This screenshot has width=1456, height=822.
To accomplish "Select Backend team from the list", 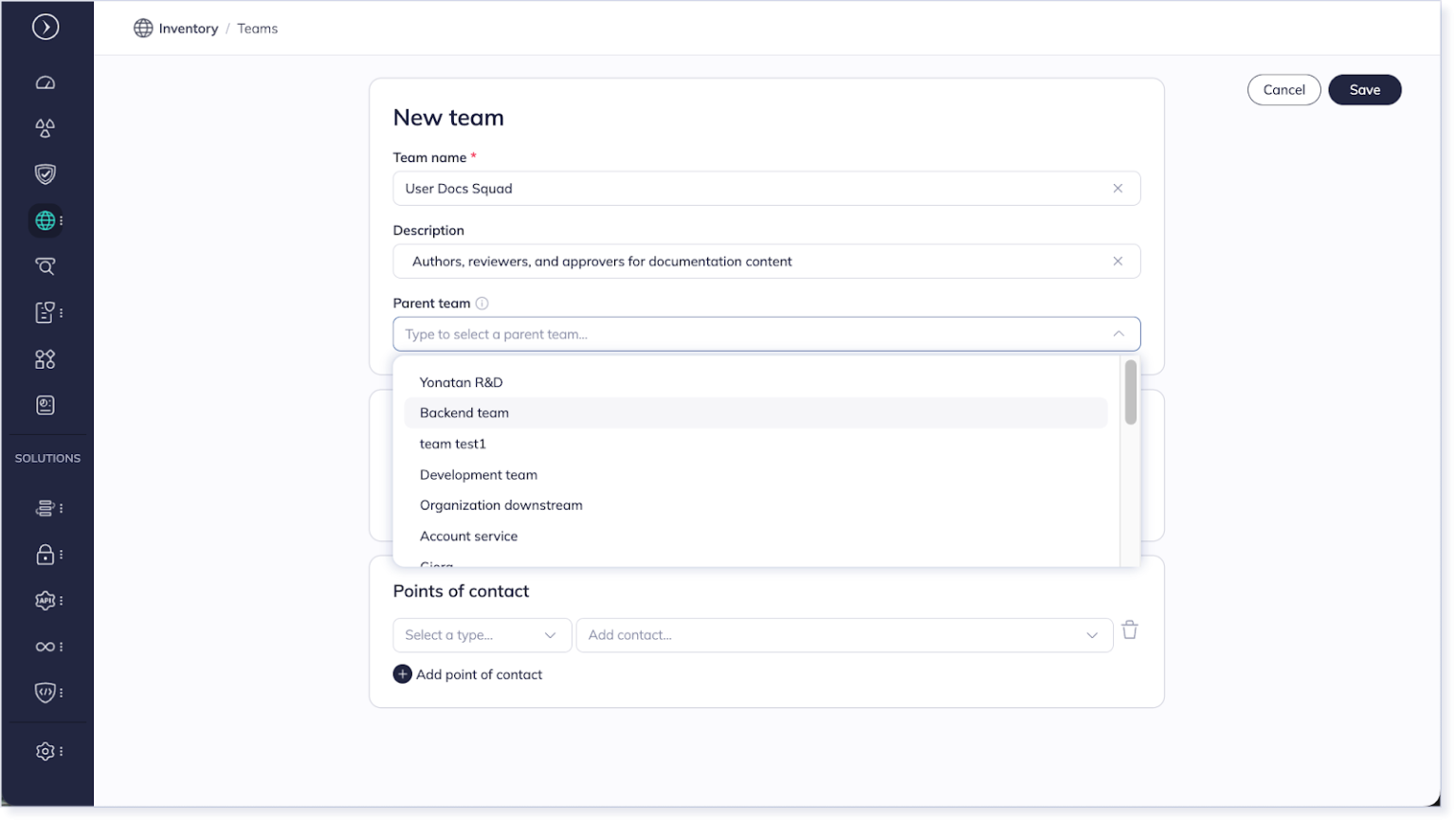I will (464, 412).
